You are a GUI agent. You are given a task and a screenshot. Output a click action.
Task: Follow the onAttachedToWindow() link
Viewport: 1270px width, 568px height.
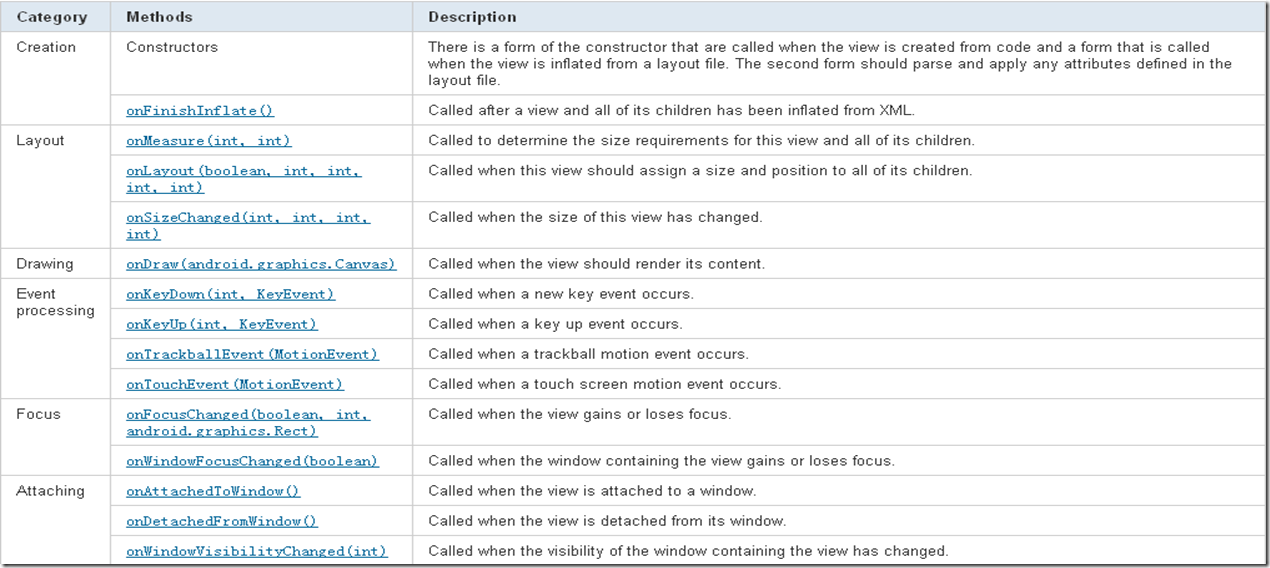click(x=213, y=491)
